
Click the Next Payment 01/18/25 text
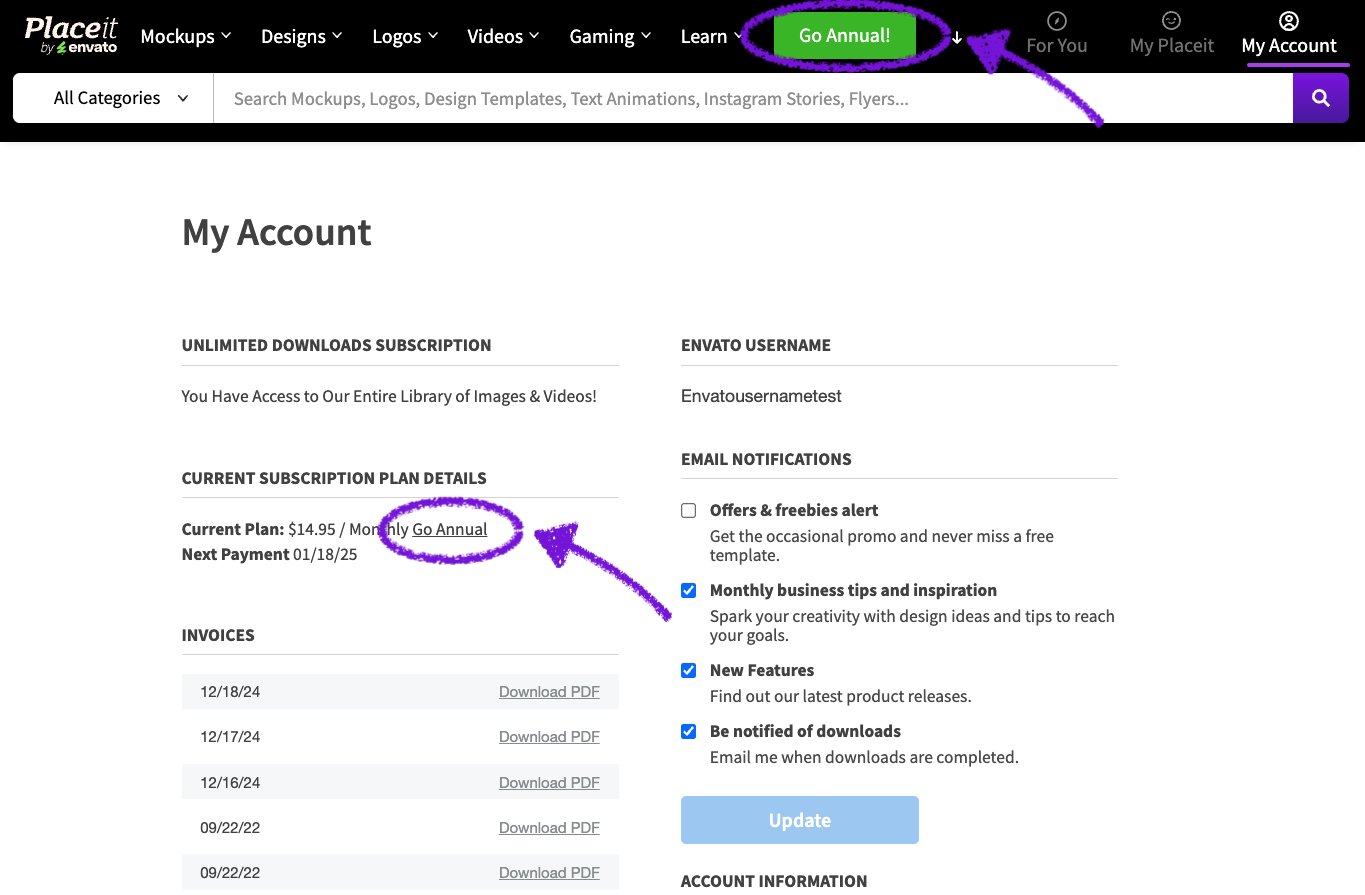[269, 554]
